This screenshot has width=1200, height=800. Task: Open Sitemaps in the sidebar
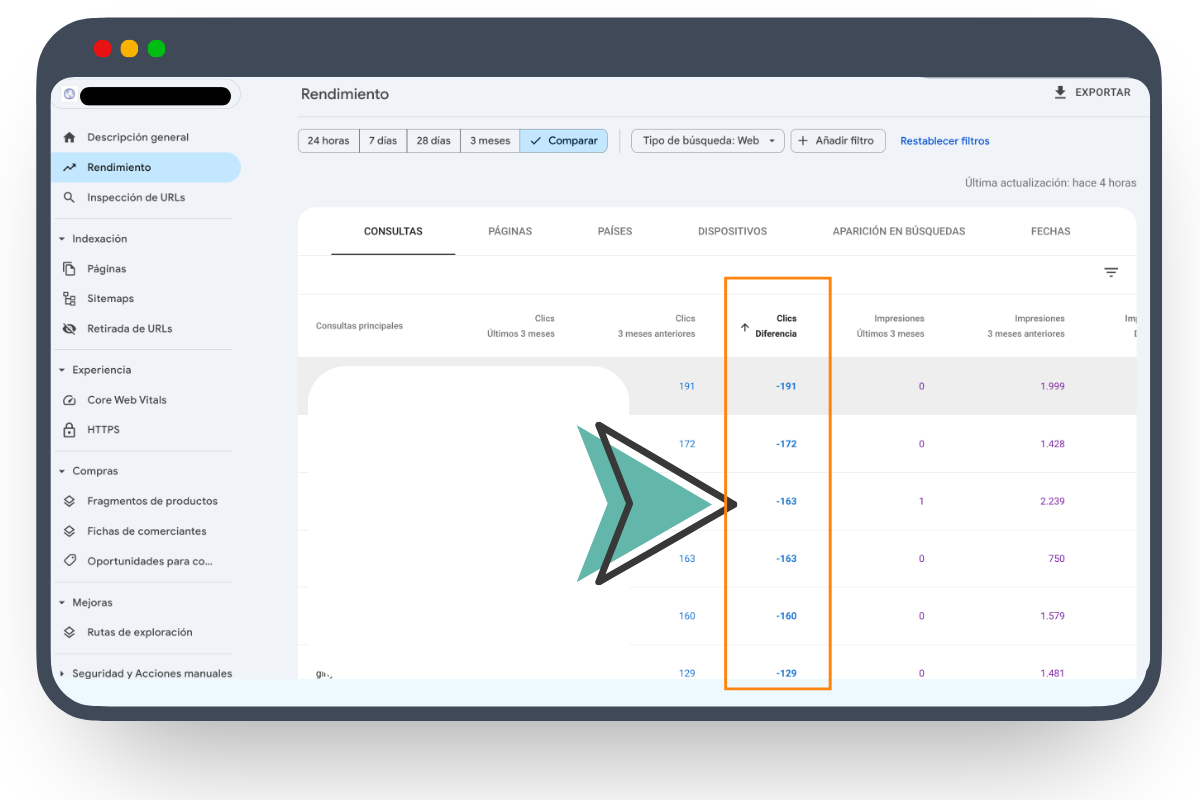(146, 298)
